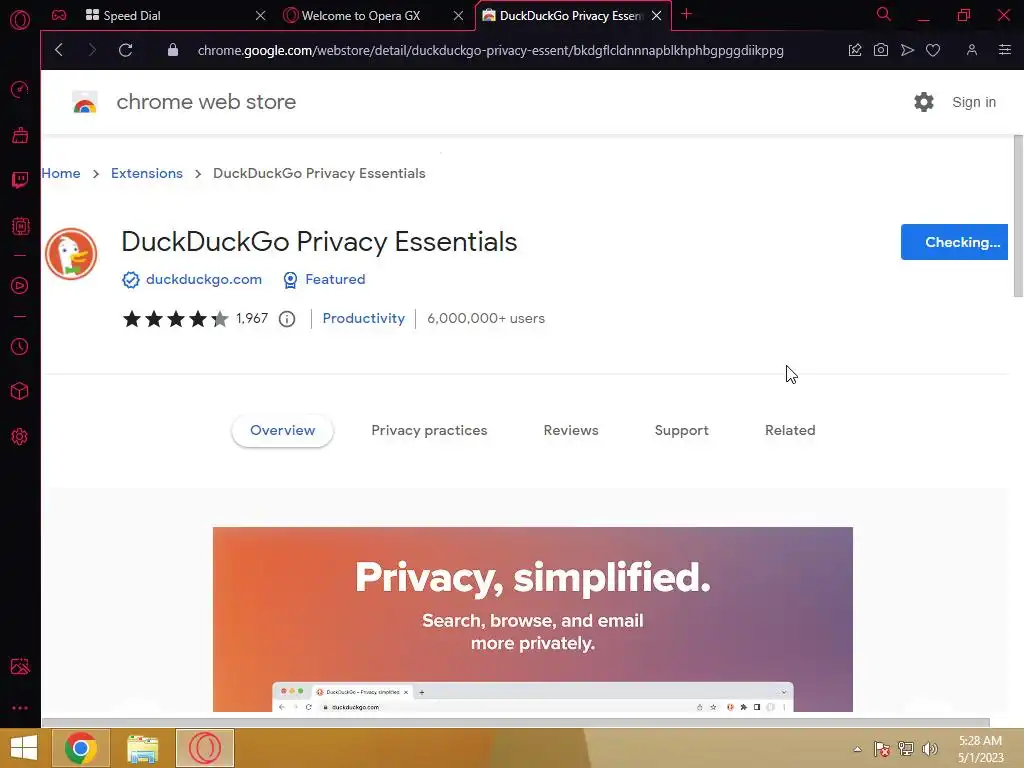Take a snapshot with camera icon

[x=880, y=50]
